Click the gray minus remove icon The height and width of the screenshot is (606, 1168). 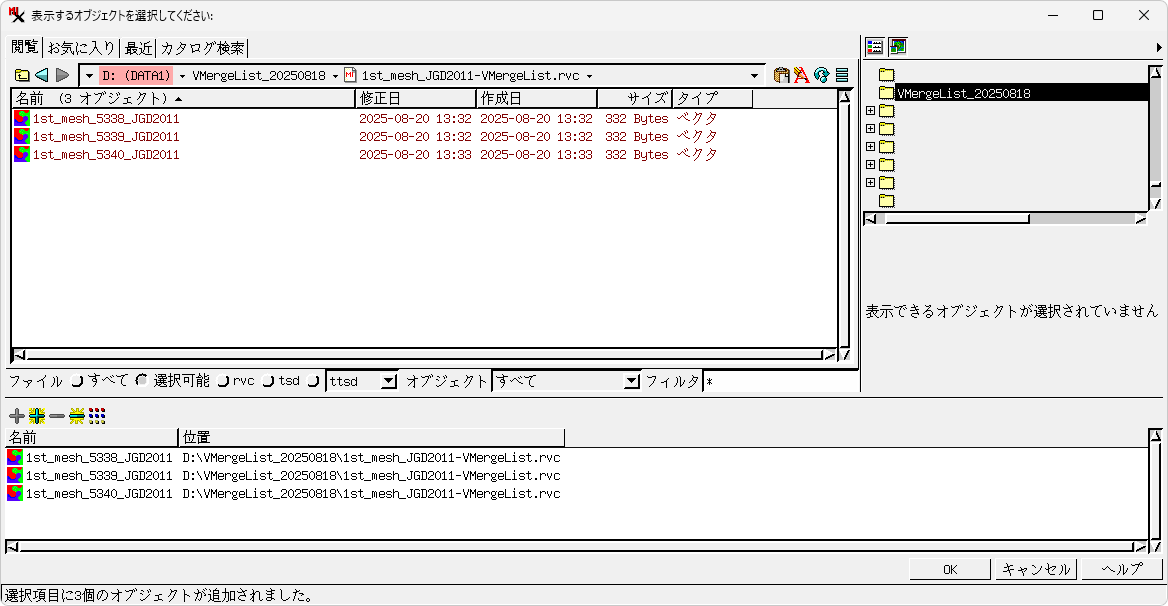point(57,415)
